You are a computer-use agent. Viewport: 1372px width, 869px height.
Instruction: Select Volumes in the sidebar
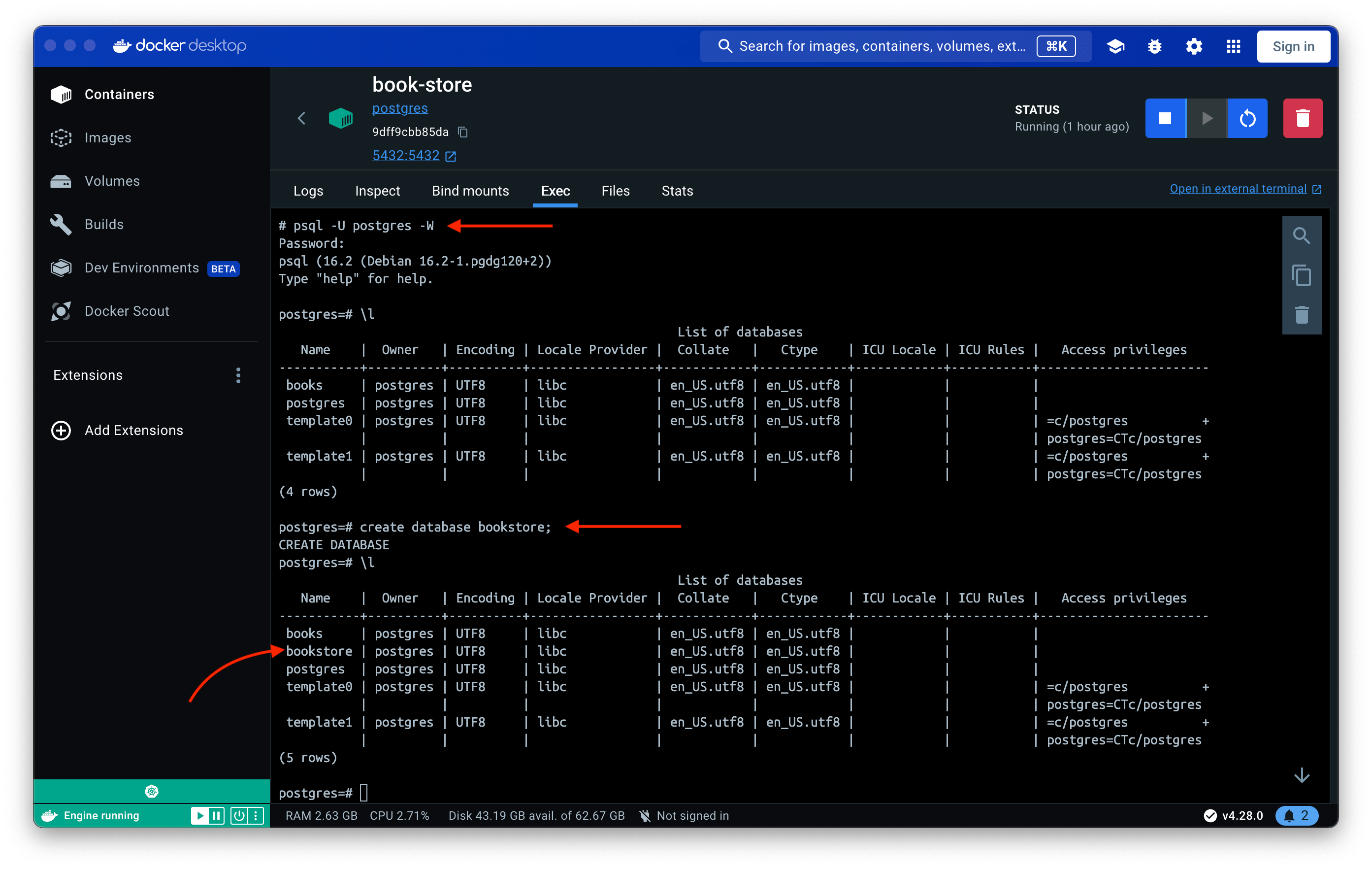112,181
